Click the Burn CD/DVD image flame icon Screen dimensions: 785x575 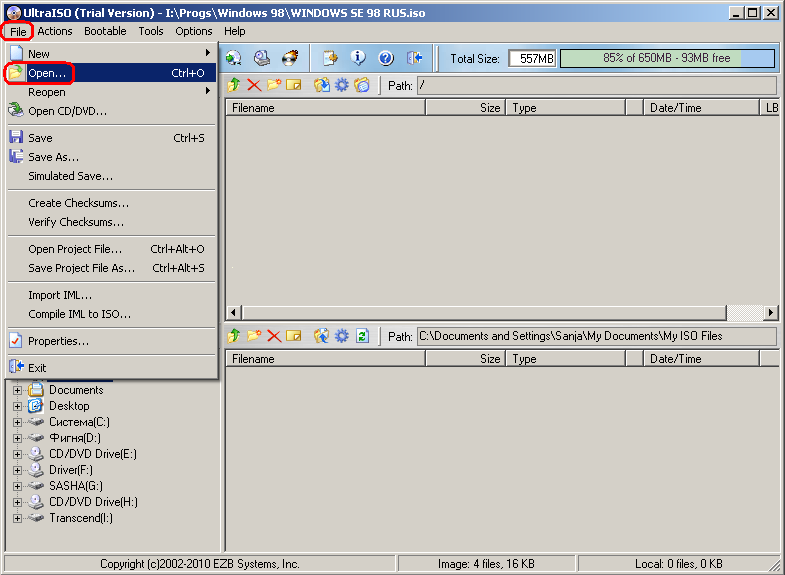[290, 58]
